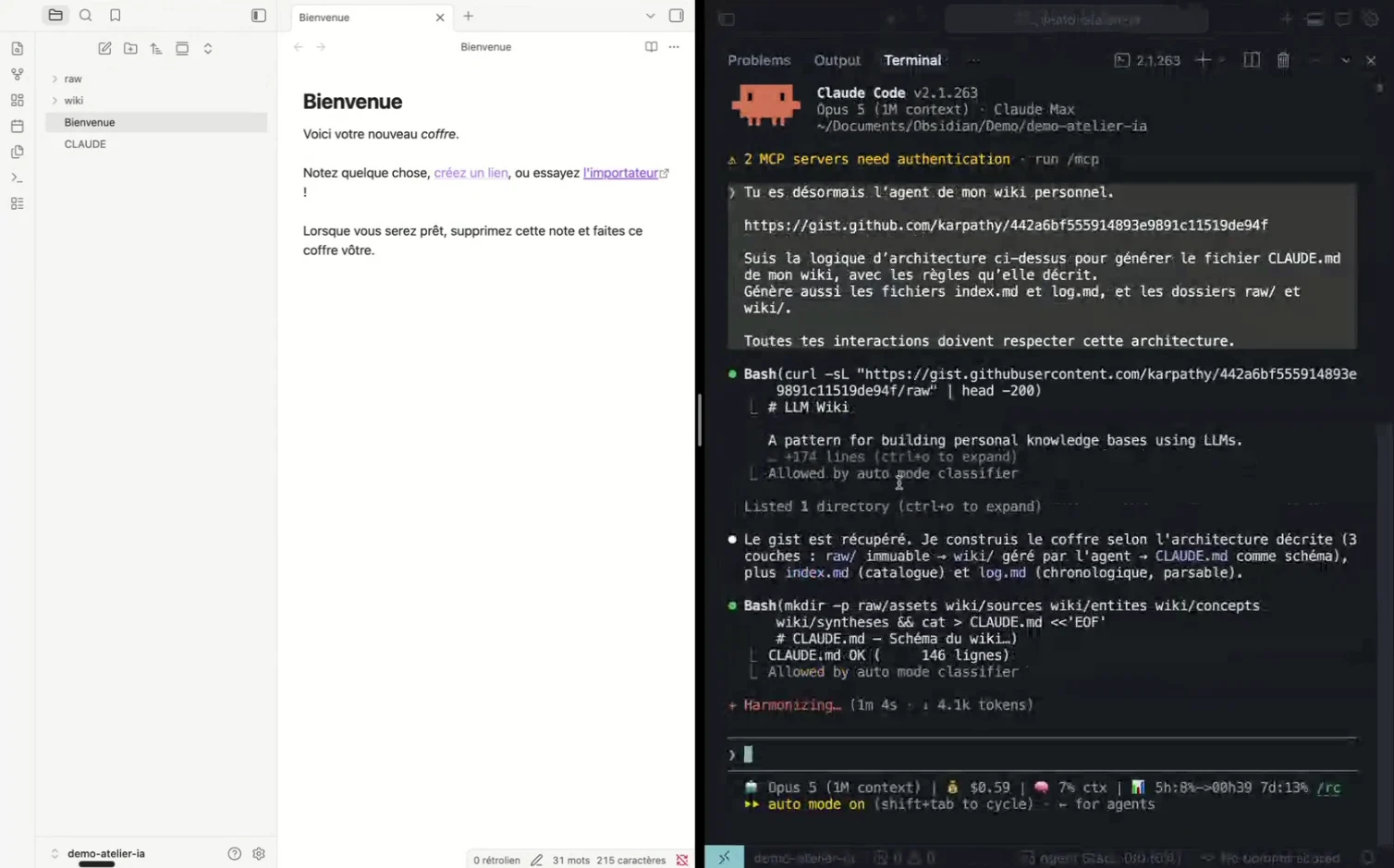This screenshot has width=1394, height=868.
Task: Open the panel's more actions ellipsis
Action: coord(973,60)
